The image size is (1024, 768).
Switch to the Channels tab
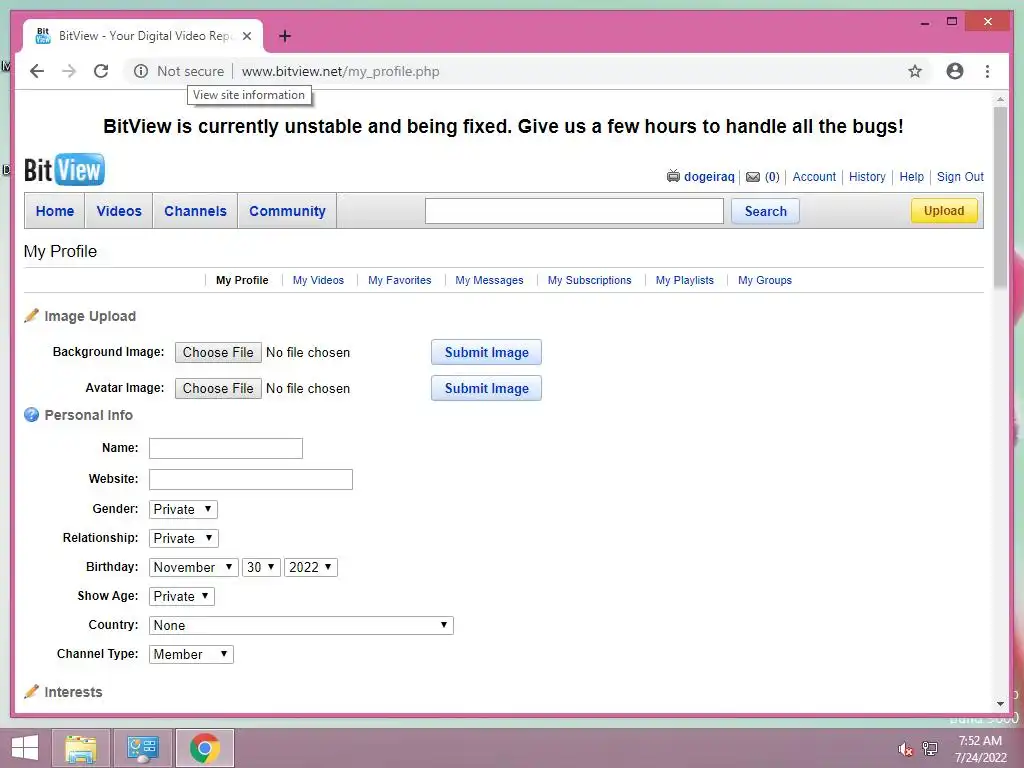click(195, 211)
